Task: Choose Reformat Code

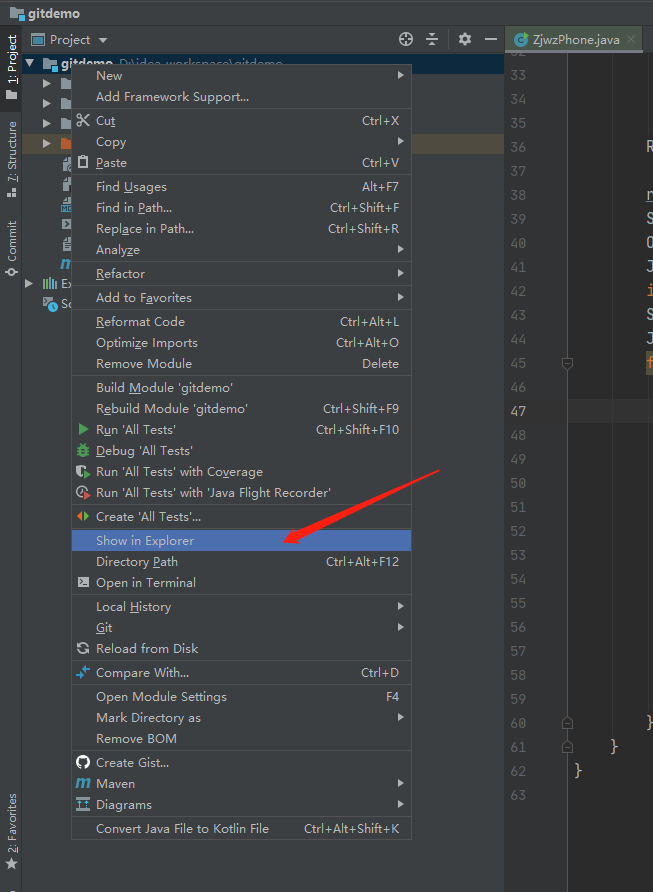Action: pos(241,321)
